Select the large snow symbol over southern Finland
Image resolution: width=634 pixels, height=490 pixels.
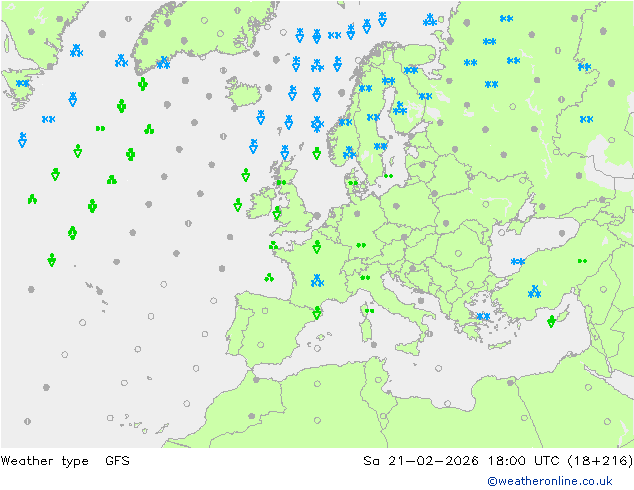(400, 108)
